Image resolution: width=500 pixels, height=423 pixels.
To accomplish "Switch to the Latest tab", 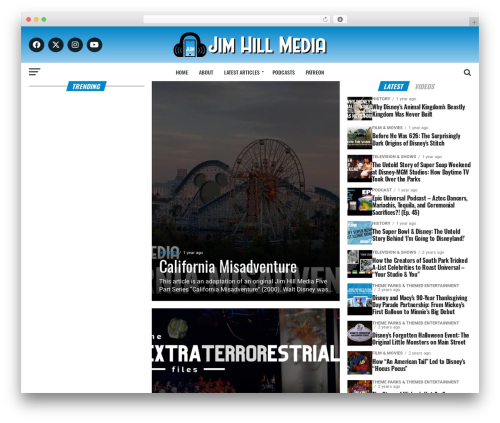I will coord(394,87).
